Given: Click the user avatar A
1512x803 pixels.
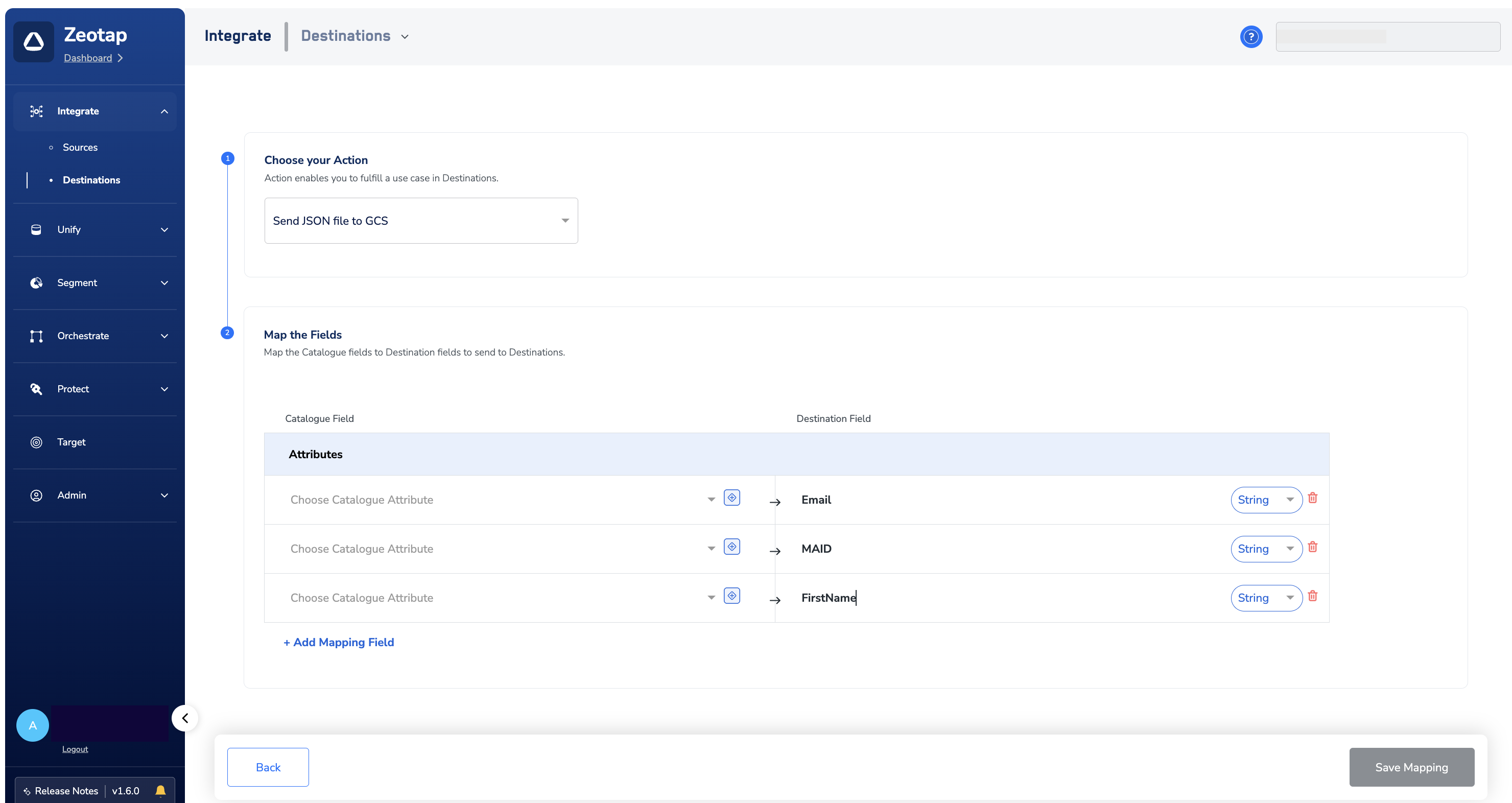Looking at the screenshot, I should 33,725.
